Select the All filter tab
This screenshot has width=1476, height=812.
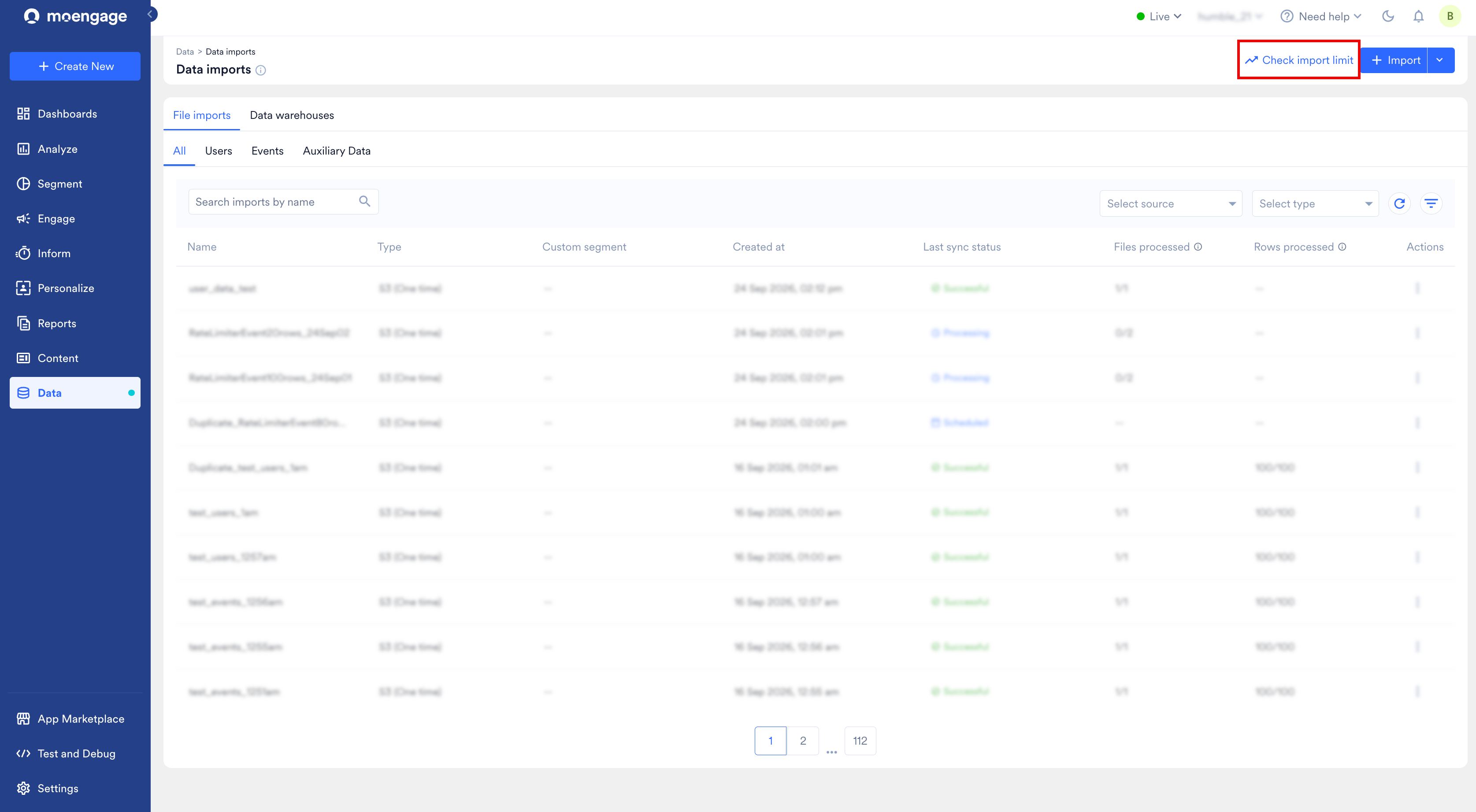click(179, 151)
